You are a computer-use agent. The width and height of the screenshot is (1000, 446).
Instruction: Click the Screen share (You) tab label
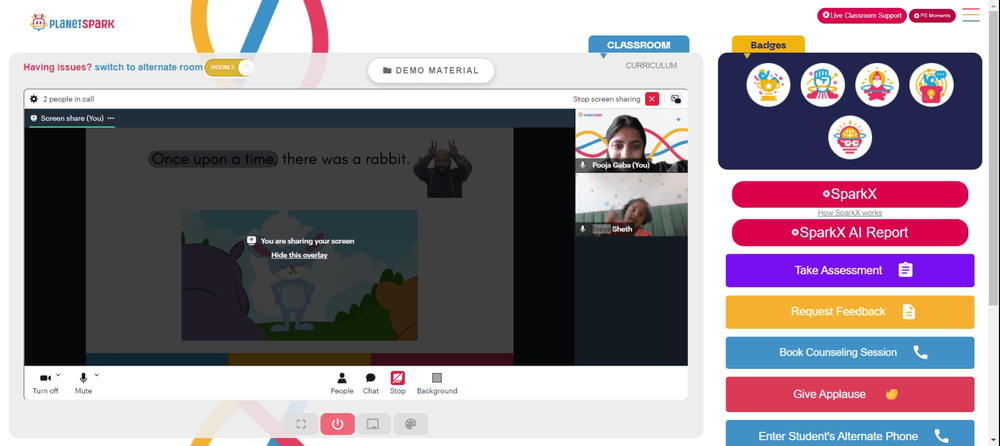[x=72, y=118]
